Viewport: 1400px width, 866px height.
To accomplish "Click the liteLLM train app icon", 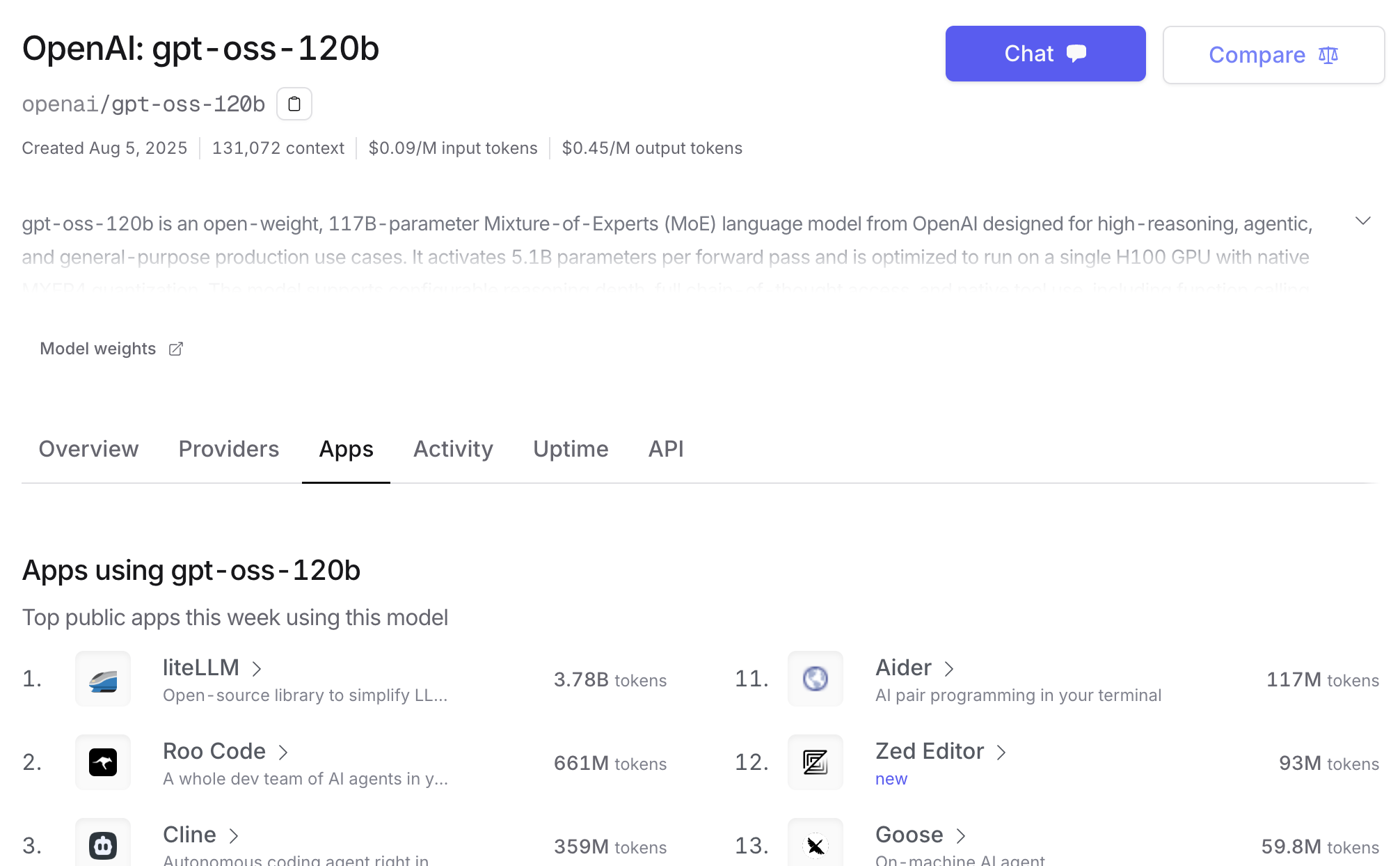I will coord(103,679).
